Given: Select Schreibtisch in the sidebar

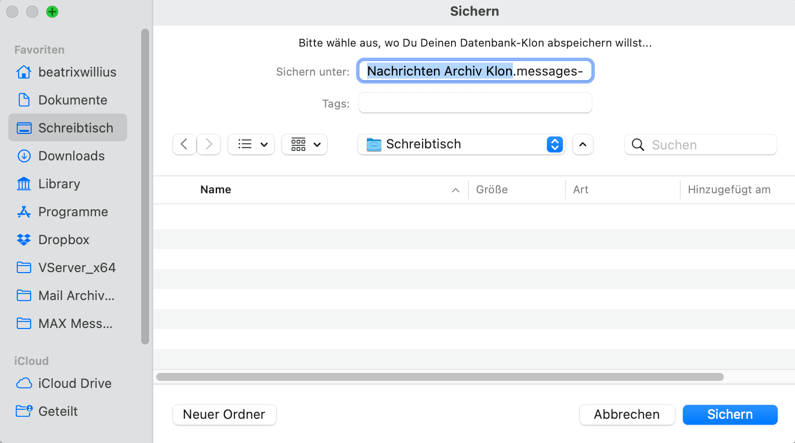Looking at the screenshot, I should [x=67, y=128].
